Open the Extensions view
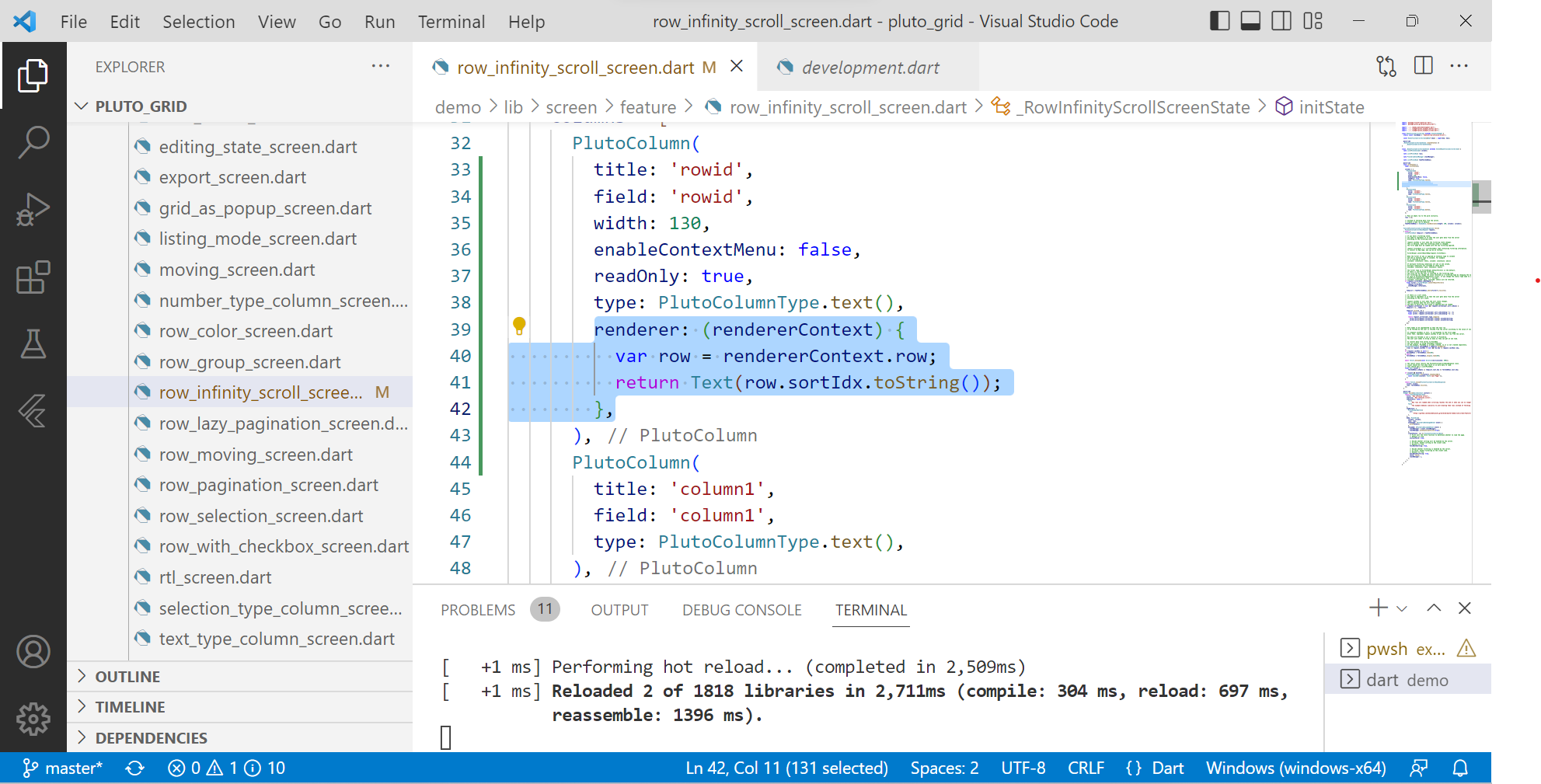The height and width of the screenshot is (784, 1541). click(x=33, y=277)
